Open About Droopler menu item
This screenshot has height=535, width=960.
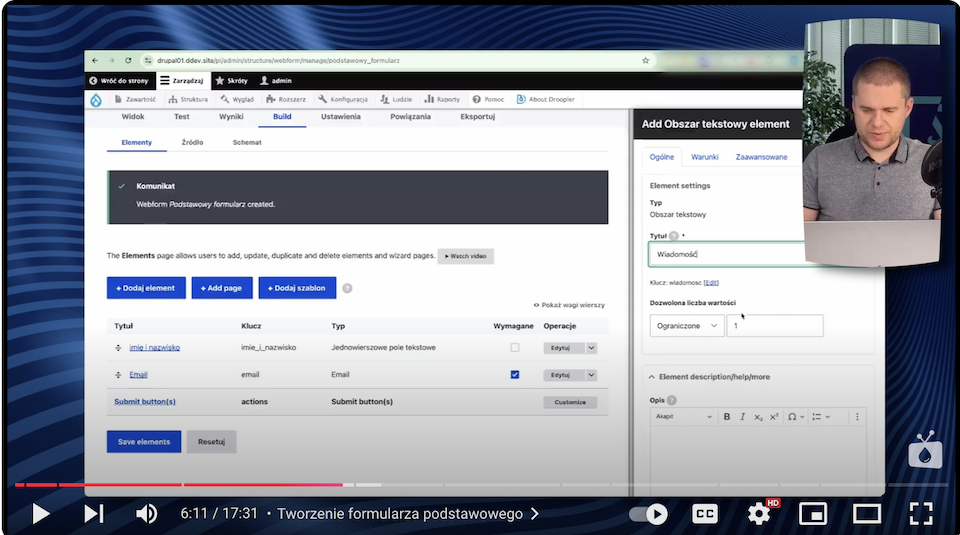[546, 99]
